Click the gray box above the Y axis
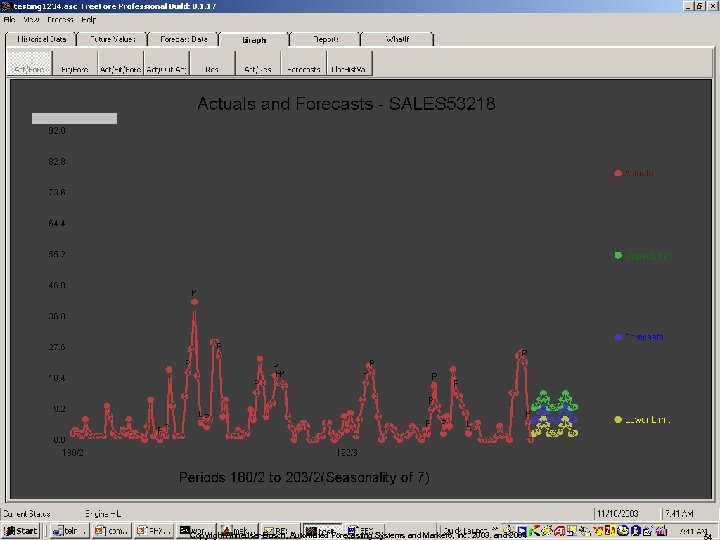This screenshot has height=540, width=720. tap(74, 118)
